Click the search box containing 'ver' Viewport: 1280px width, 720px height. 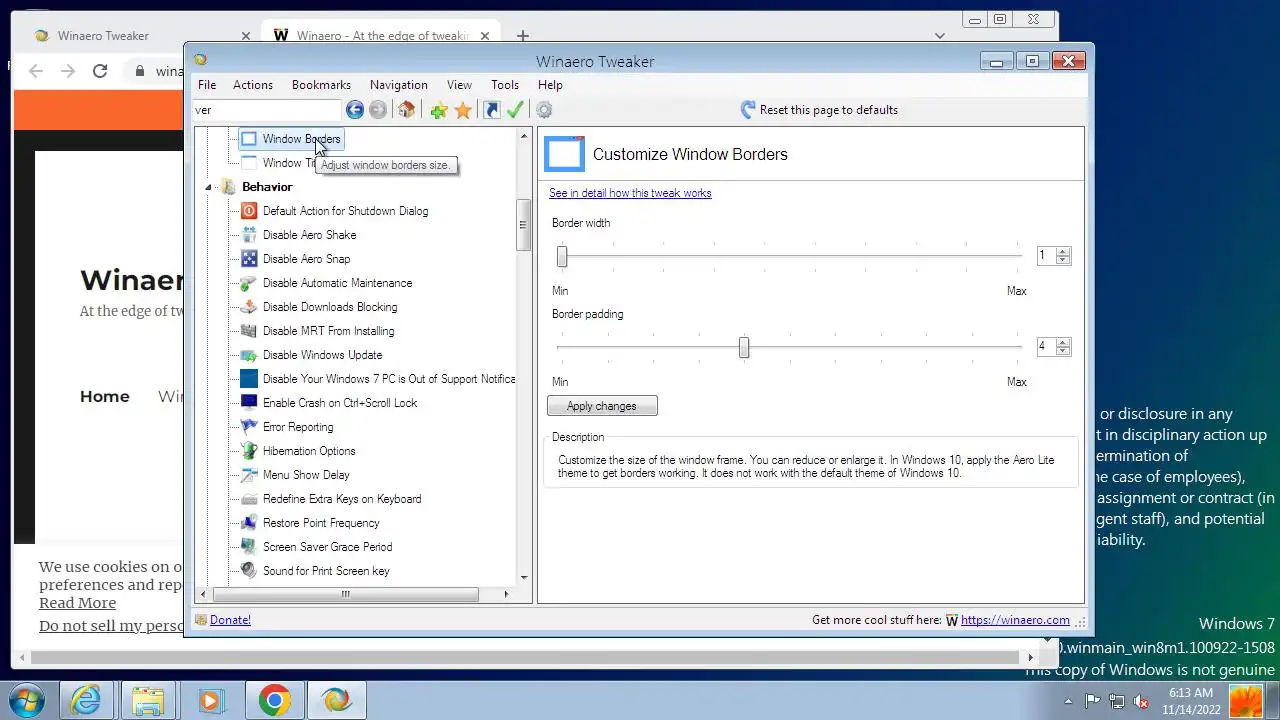pos(267,110)
